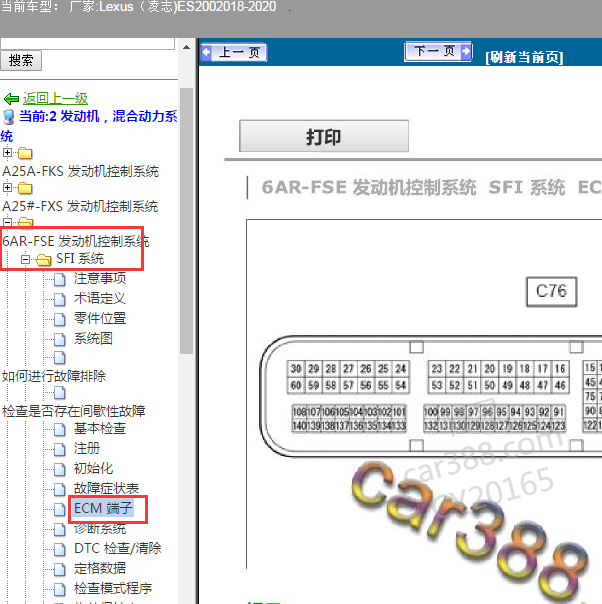Select the ECM 端子 page
Viewport: 602px width, 604px height.
[103, 508]
